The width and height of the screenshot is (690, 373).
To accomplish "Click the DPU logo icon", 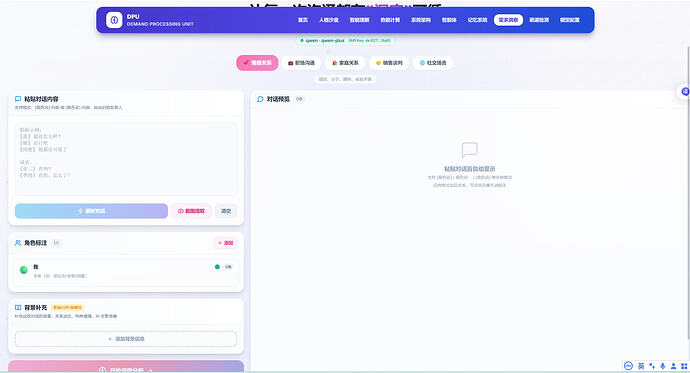I will tap(114, 20).
